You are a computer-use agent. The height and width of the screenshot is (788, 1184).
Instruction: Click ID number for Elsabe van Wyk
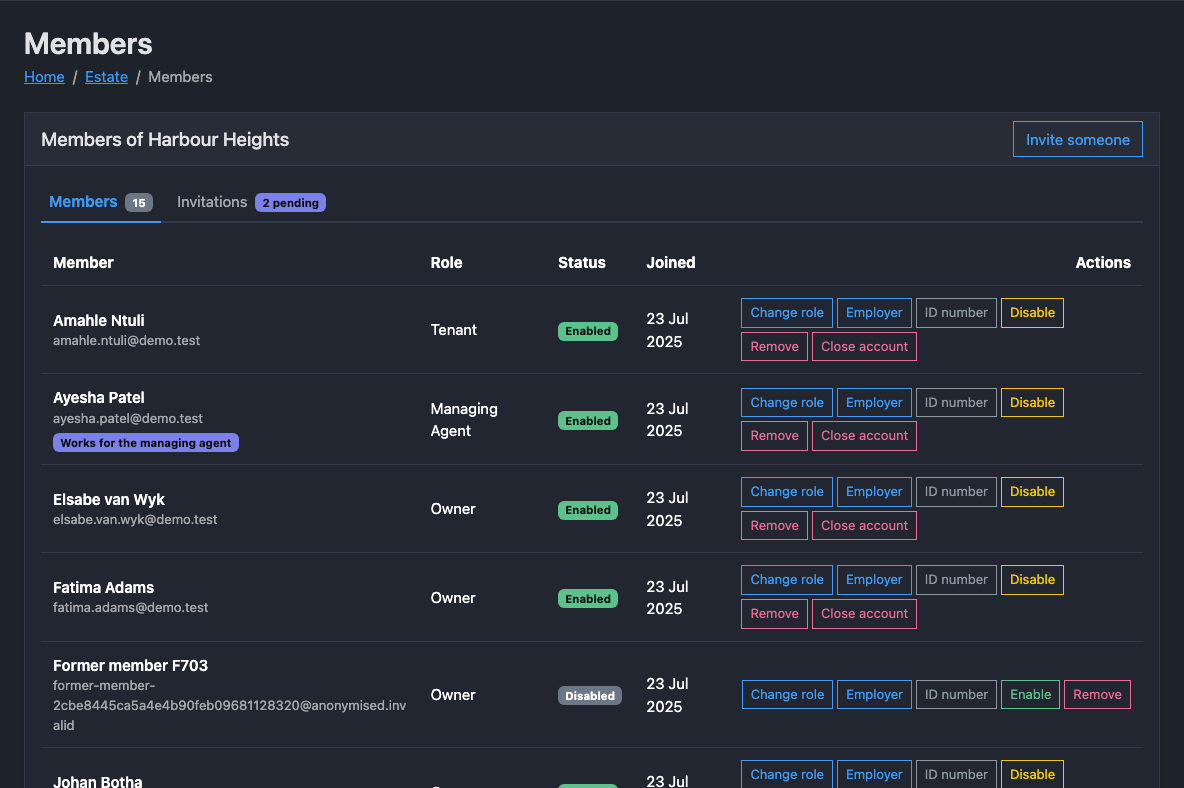pos(956,492)
